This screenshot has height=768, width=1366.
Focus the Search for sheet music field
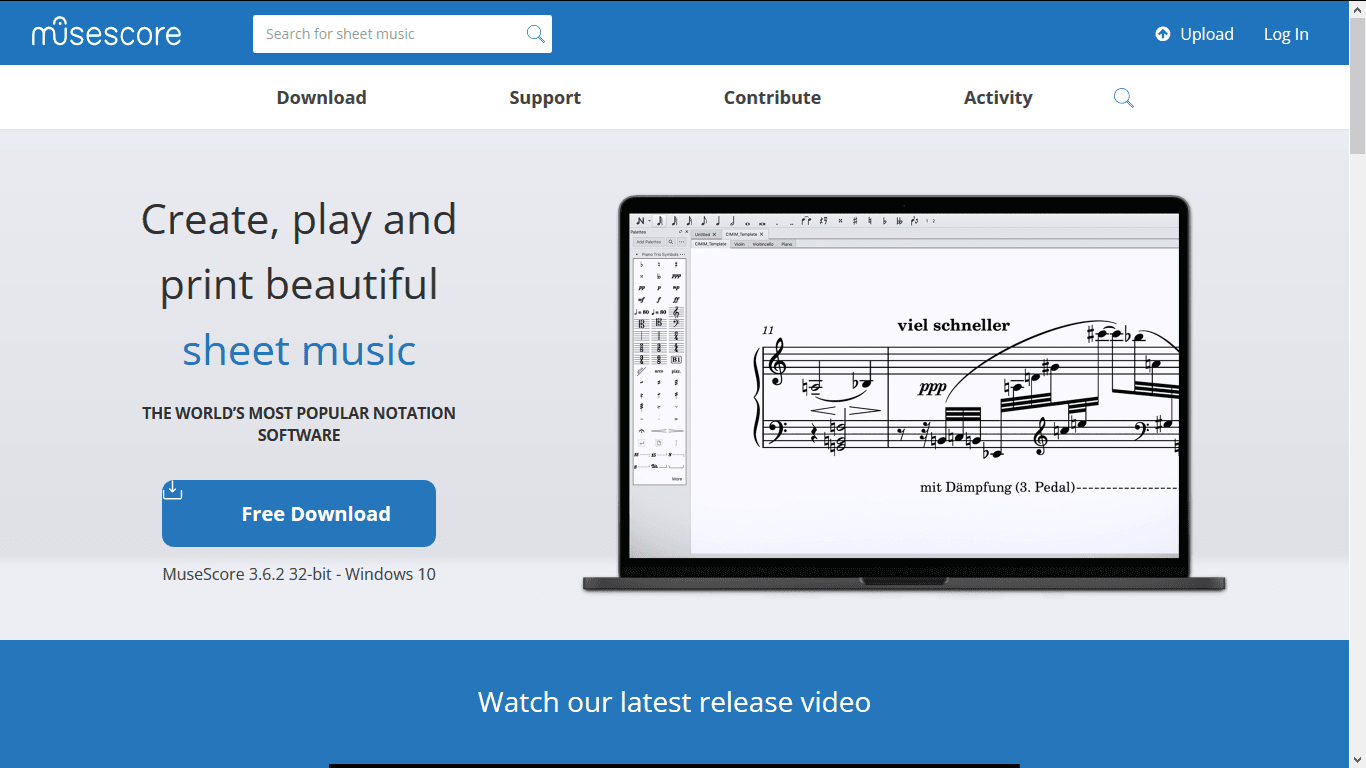coord(402,34)
